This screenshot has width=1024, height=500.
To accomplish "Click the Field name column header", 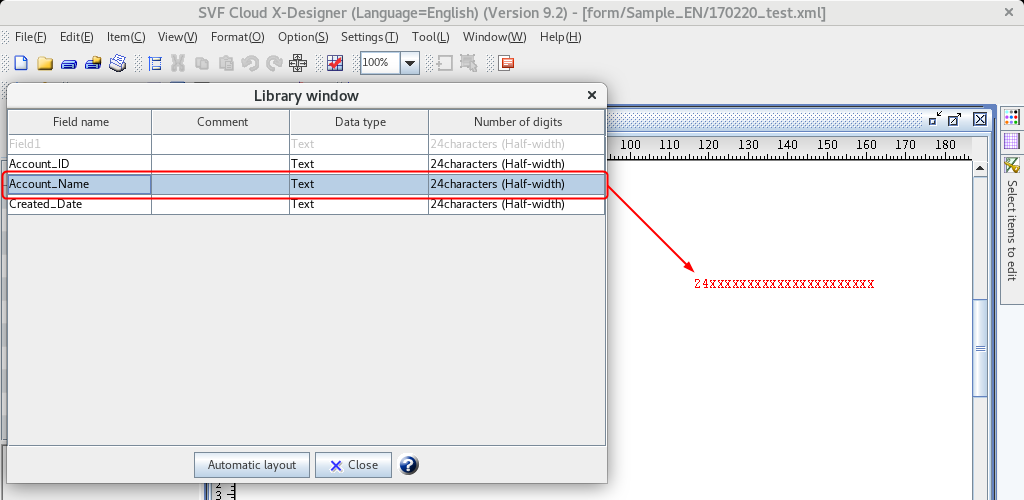I will pos(80,122).
